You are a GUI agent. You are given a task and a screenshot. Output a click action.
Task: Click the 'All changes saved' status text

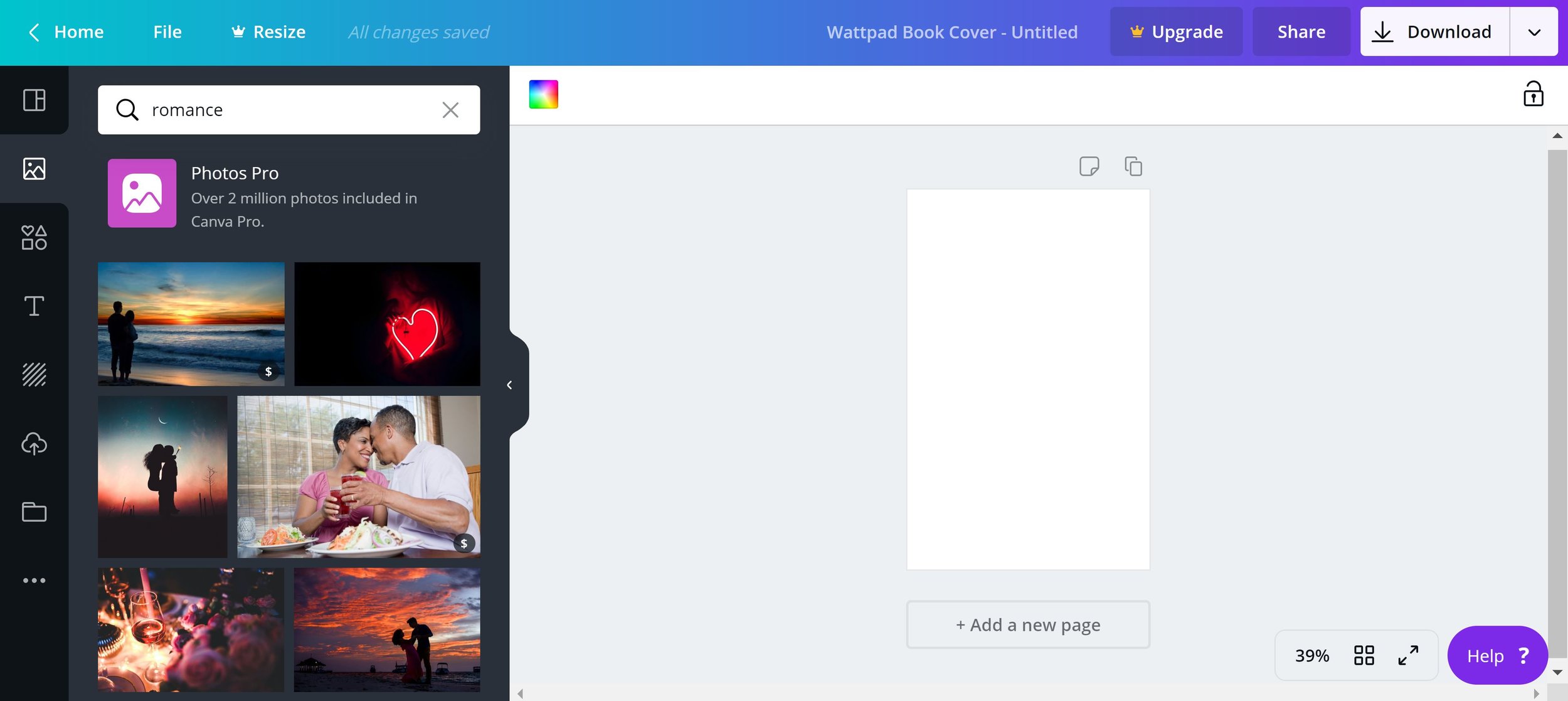(418, 32)
